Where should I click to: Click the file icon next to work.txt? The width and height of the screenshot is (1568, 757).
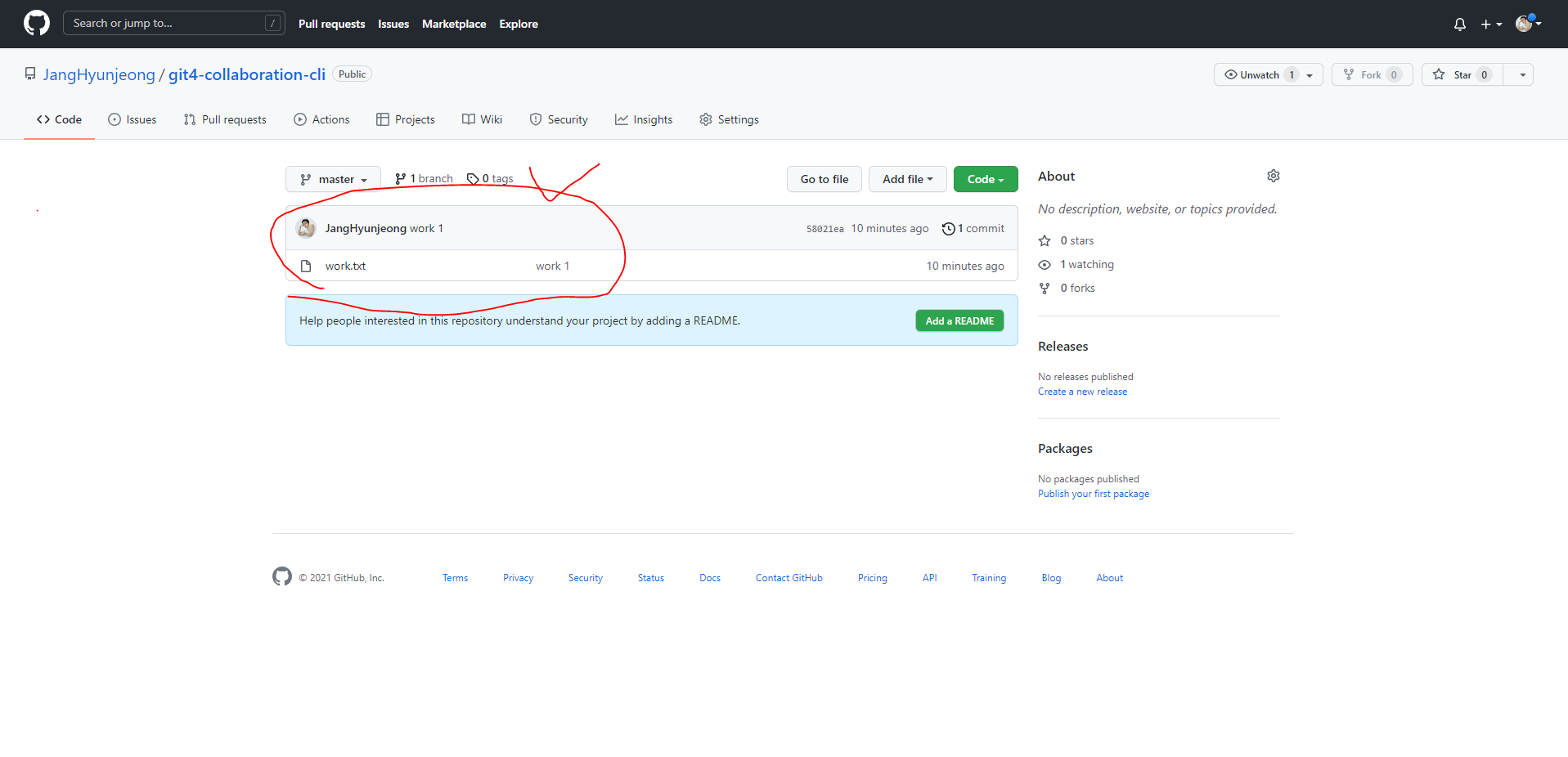point(306,266)
